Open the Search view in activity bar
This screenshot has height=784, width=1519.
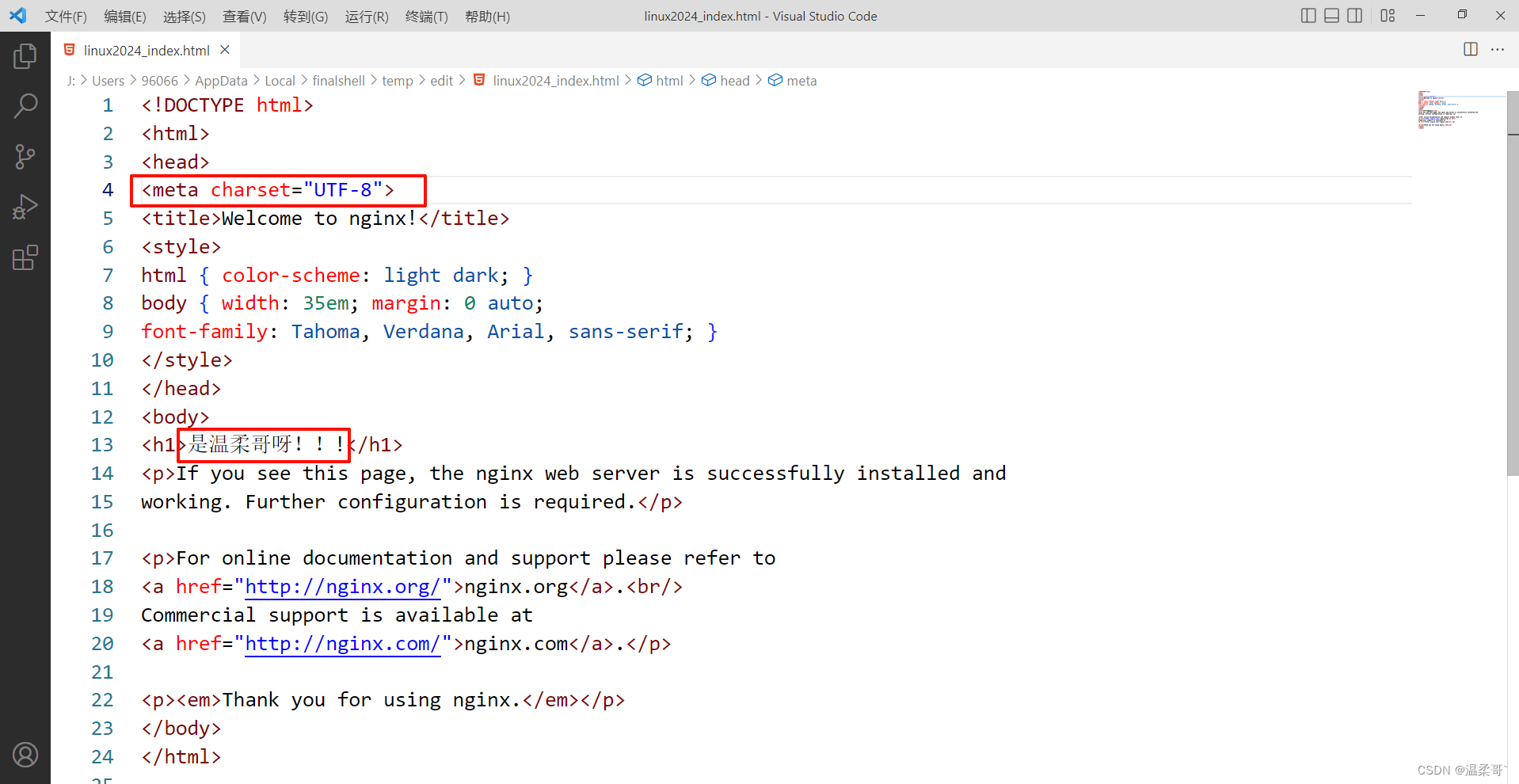25,105
